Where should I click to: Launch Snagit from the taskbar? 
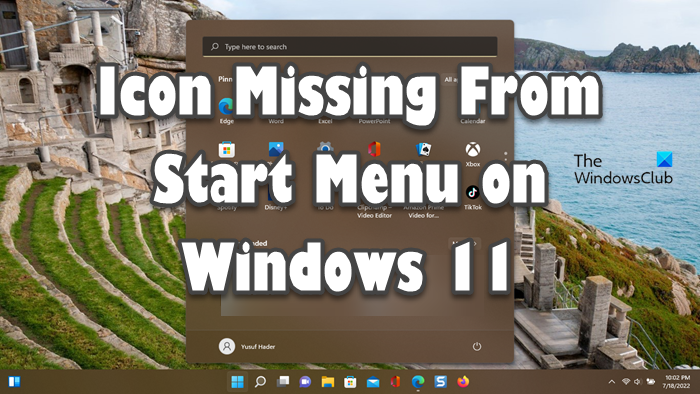click(441, 382)
